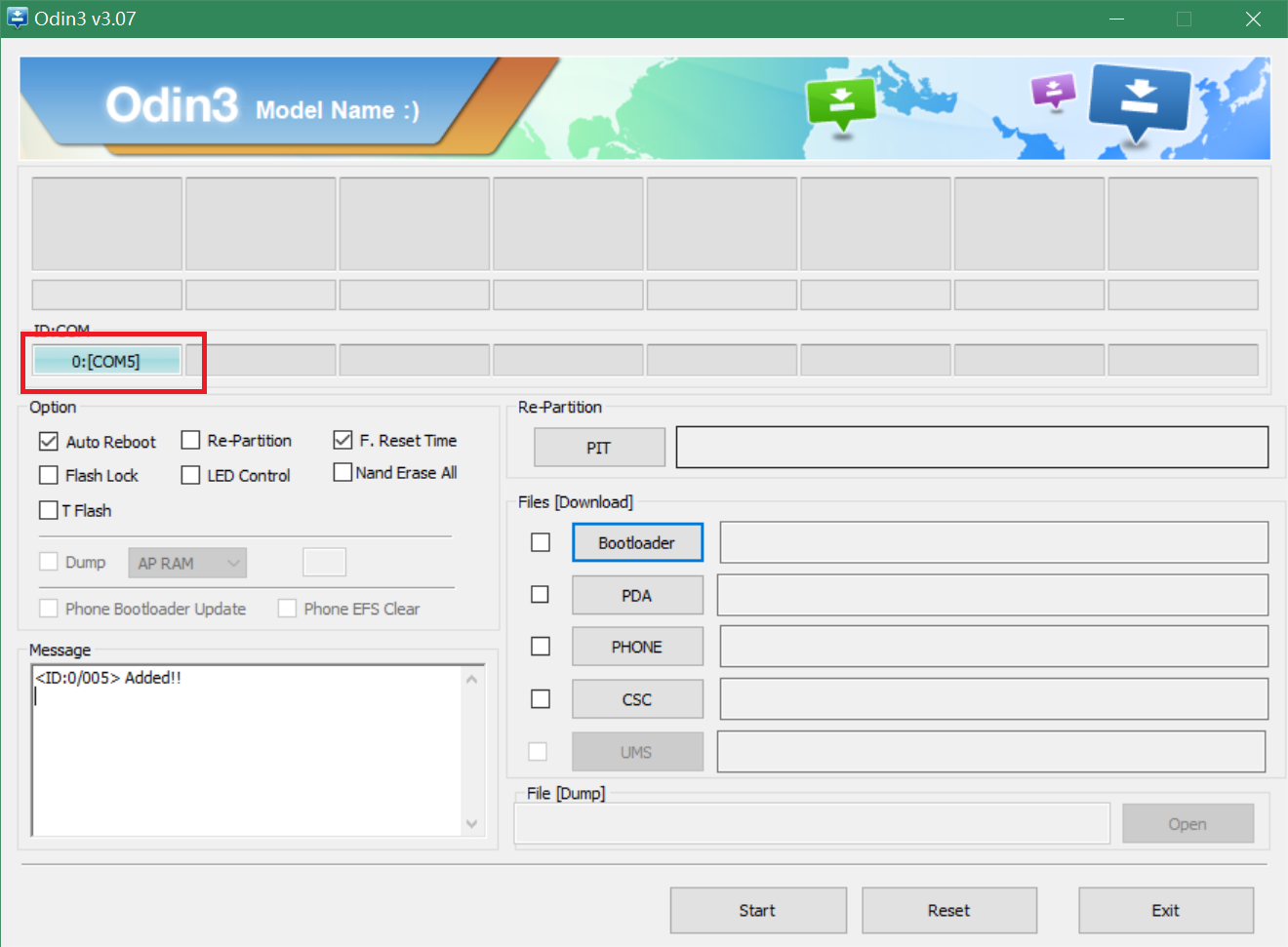Screen dimensions: 1288x947
Task: Enable the Re-Partition option
Action: 191,441
